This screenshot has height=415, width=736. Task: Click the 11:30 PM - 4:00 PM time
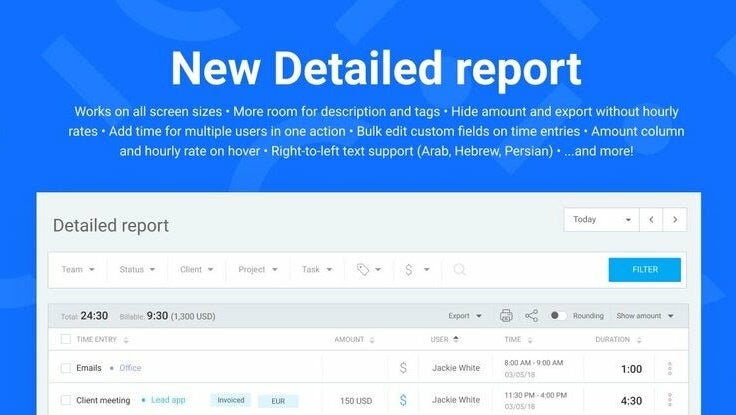click(x=536, y=395)
